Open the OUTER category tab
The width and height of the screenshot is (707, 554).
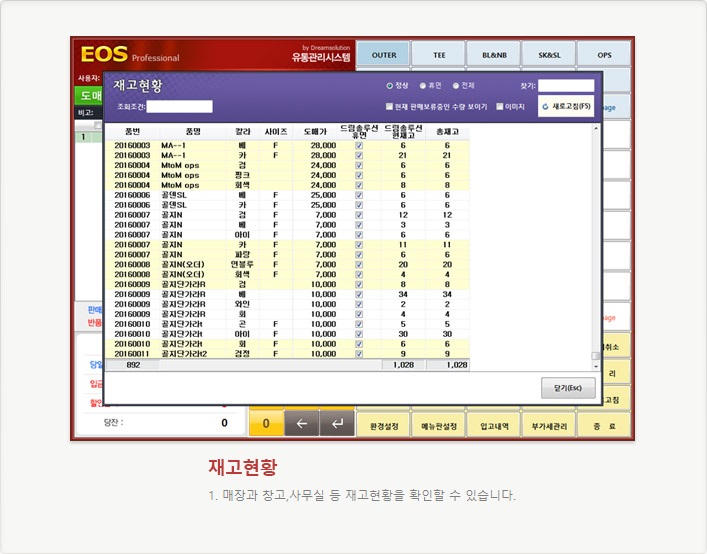click(x=384, y=55)
